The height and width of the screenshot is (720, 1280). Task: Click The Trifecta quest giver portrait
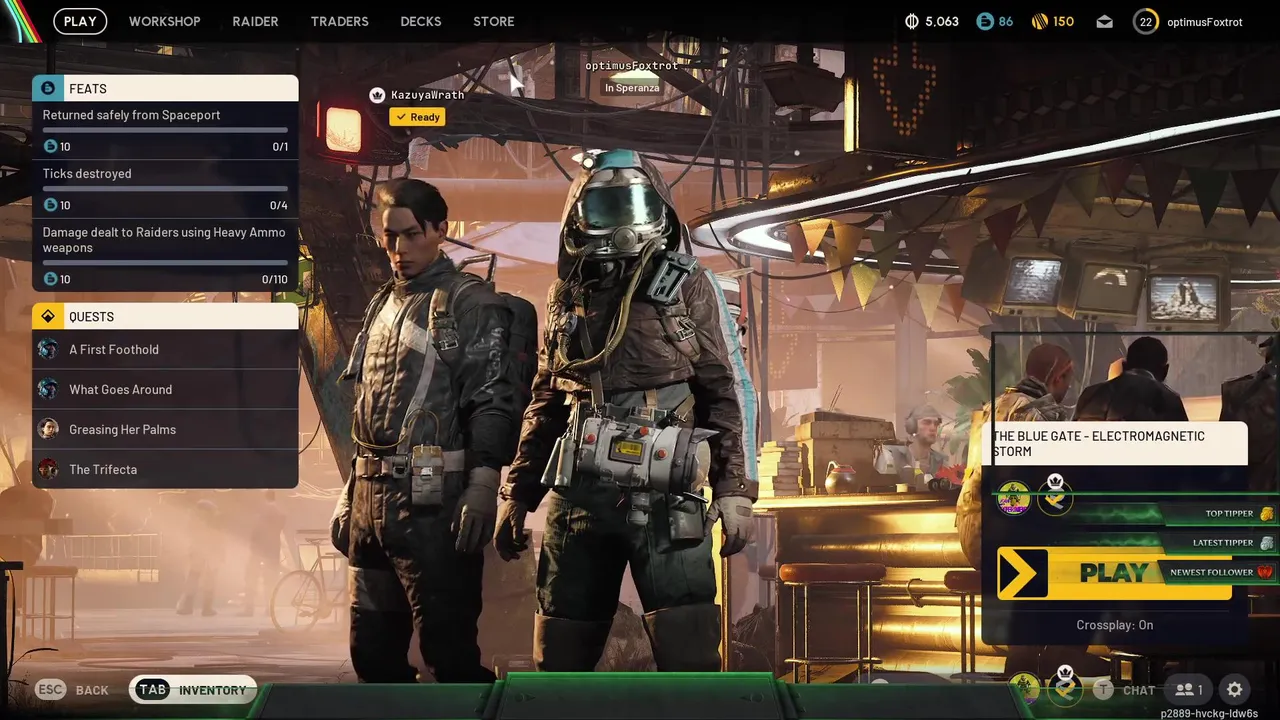[x=48, y=469]
